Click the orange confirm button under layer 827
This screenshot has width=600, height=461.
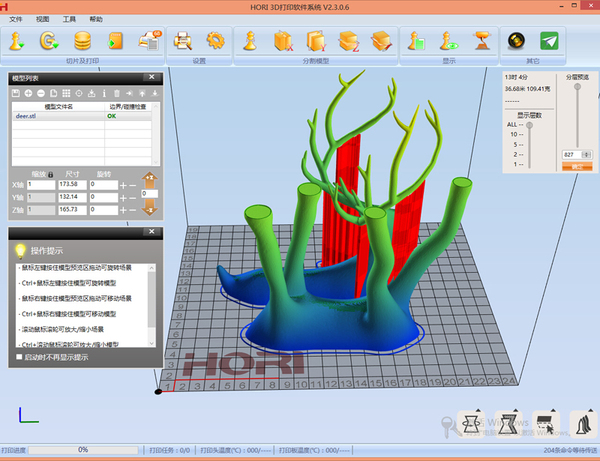(577, 166)
